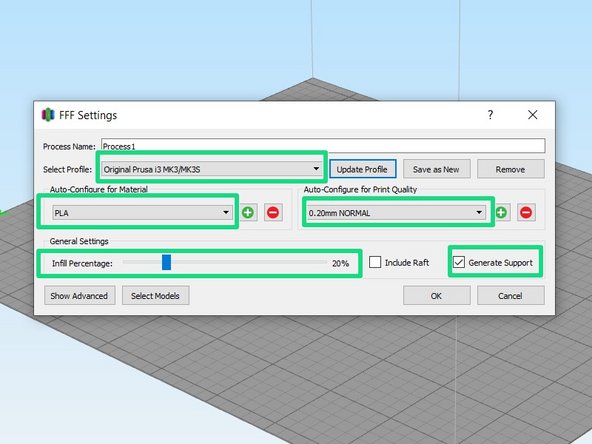Close the FFF Settings dialog
The image size is (592, 444).
[x=532, y=114]
